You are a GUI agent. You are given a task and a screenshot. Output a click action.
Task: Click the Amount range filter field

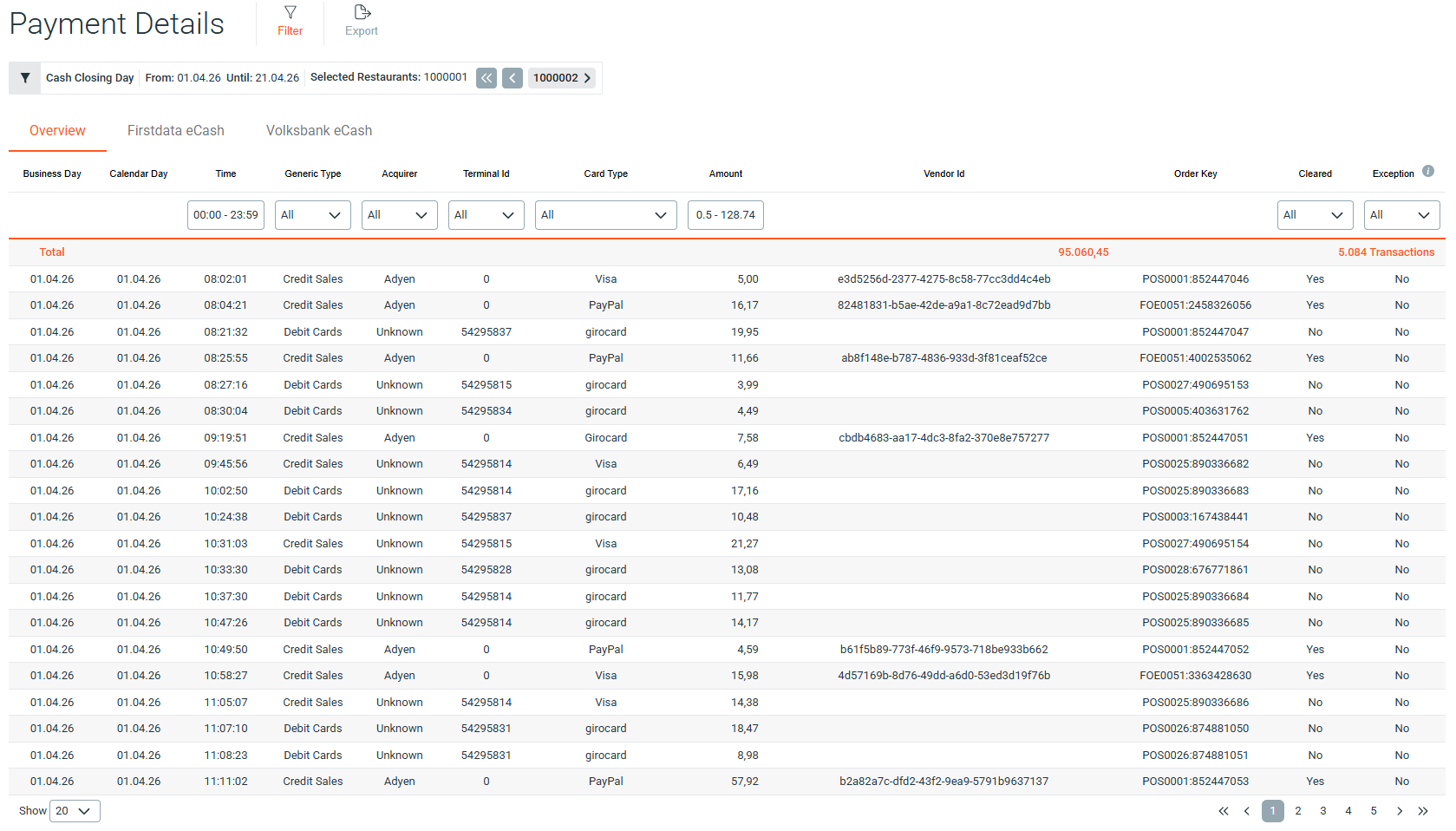726,215
